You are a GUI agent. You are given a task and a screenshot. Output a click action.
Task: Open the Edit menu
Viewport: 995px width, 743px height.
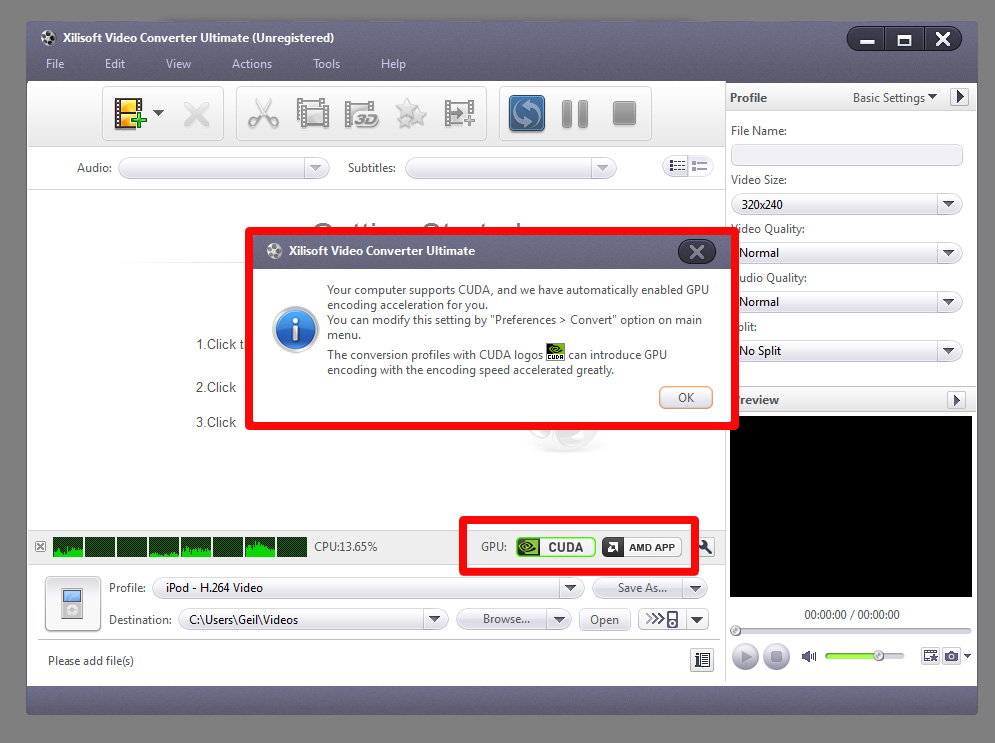(x=115, y=64)
